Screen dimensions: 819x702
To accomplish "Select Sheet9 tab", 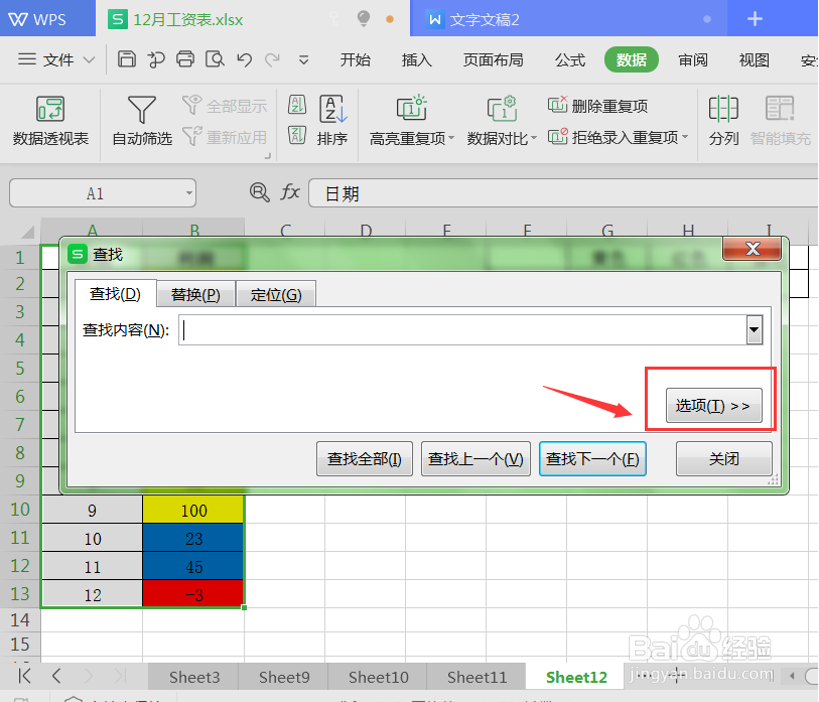I will coord(284,677).
